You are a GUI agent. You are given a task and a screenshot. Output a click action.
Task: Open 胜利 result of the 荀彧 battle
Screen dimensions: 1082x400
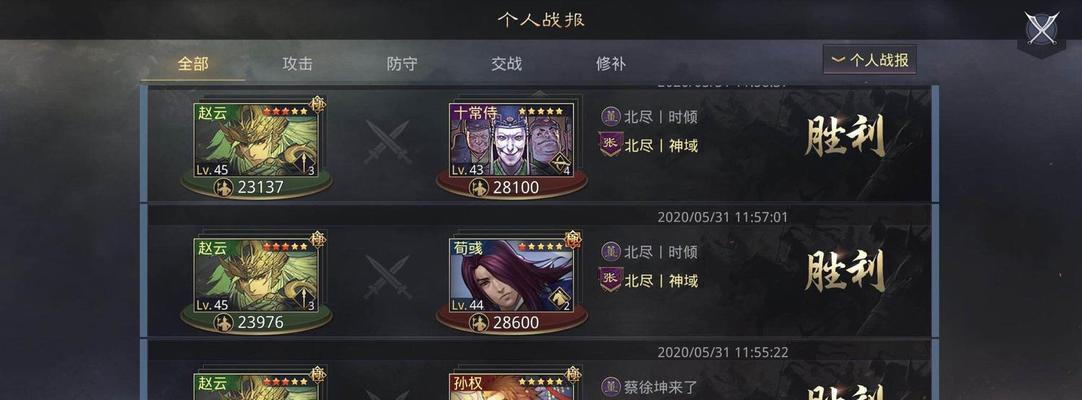(845, 270)
